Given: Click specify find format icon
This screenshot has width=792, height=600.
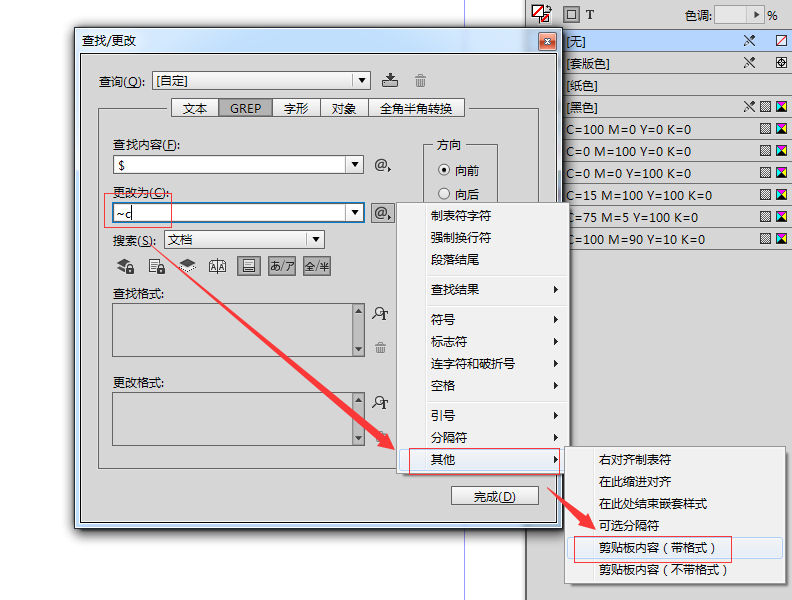Looking at the screenshot, I should (x=380, y=314).
